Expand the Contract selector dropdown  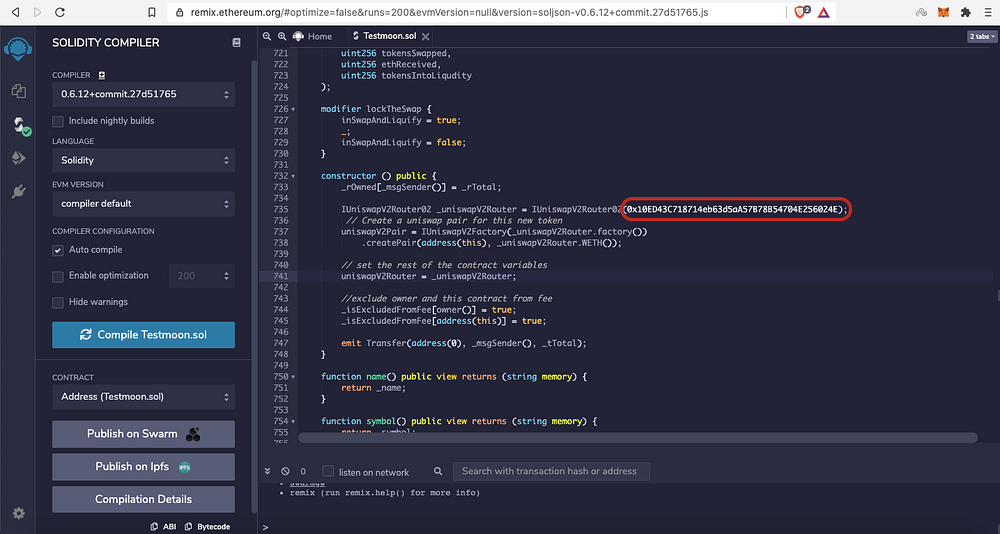143,397
